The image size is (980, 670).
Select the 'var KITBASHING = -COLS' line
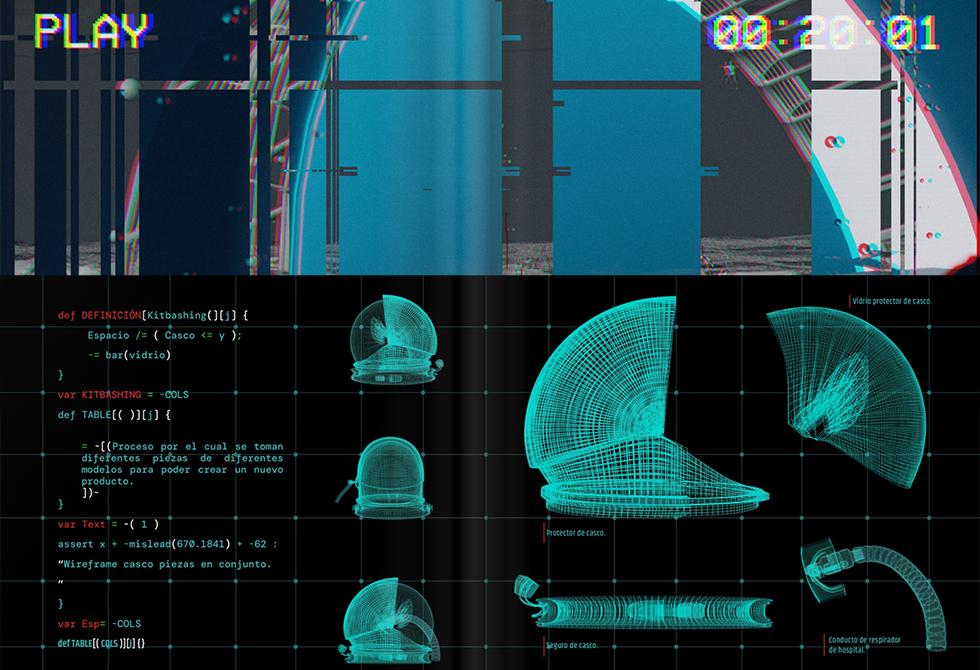[x=123, y=394]
